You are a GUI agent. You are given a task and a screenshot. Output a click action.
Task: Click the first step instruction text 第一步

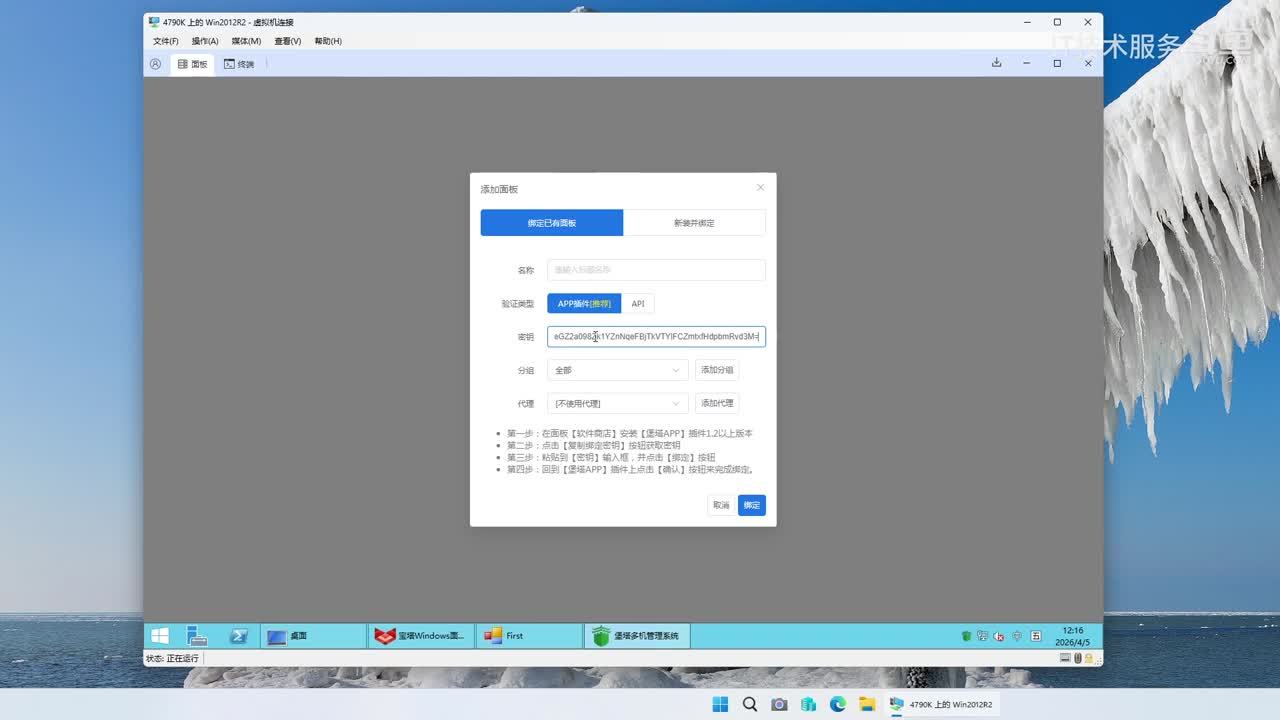click(x=630, y=434)
